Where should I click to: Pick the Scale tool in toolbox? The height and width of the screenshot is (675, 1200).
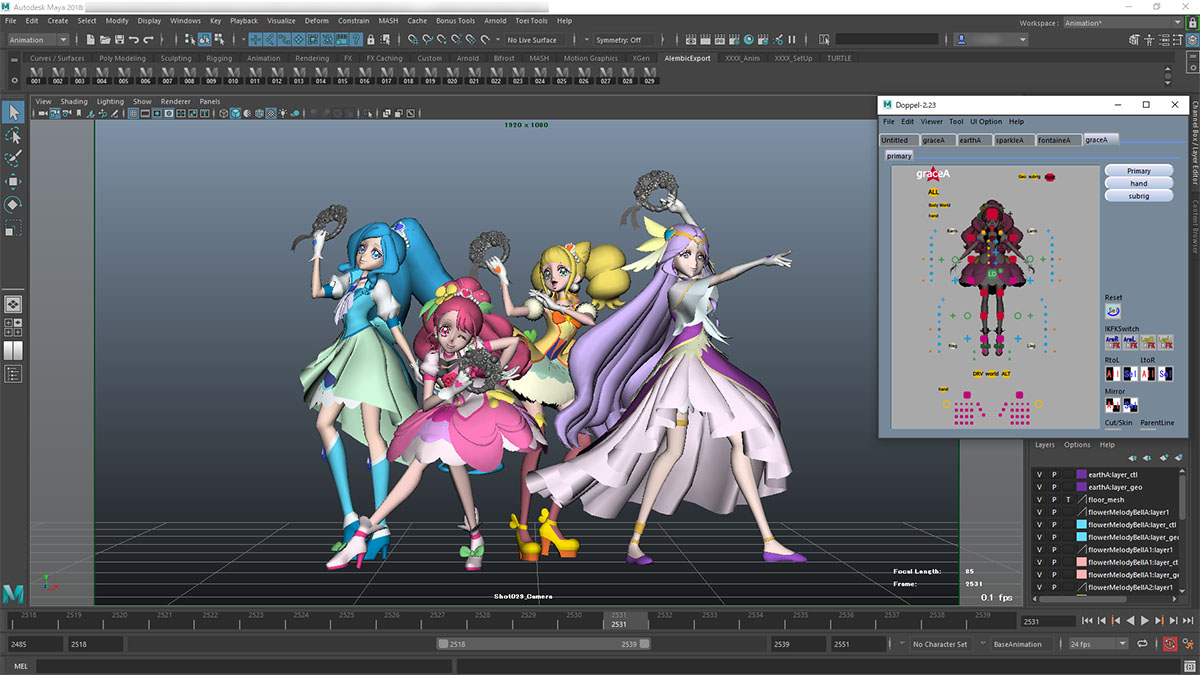pos(13,229)
